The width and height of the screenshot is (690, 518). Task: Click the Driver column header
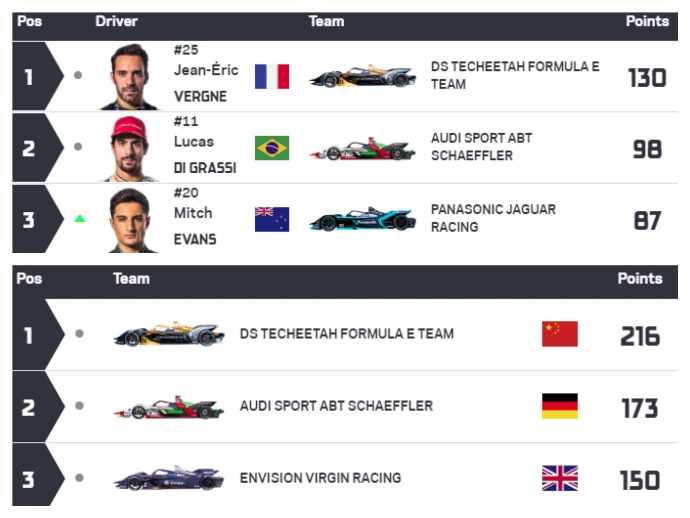pos(116,21)
